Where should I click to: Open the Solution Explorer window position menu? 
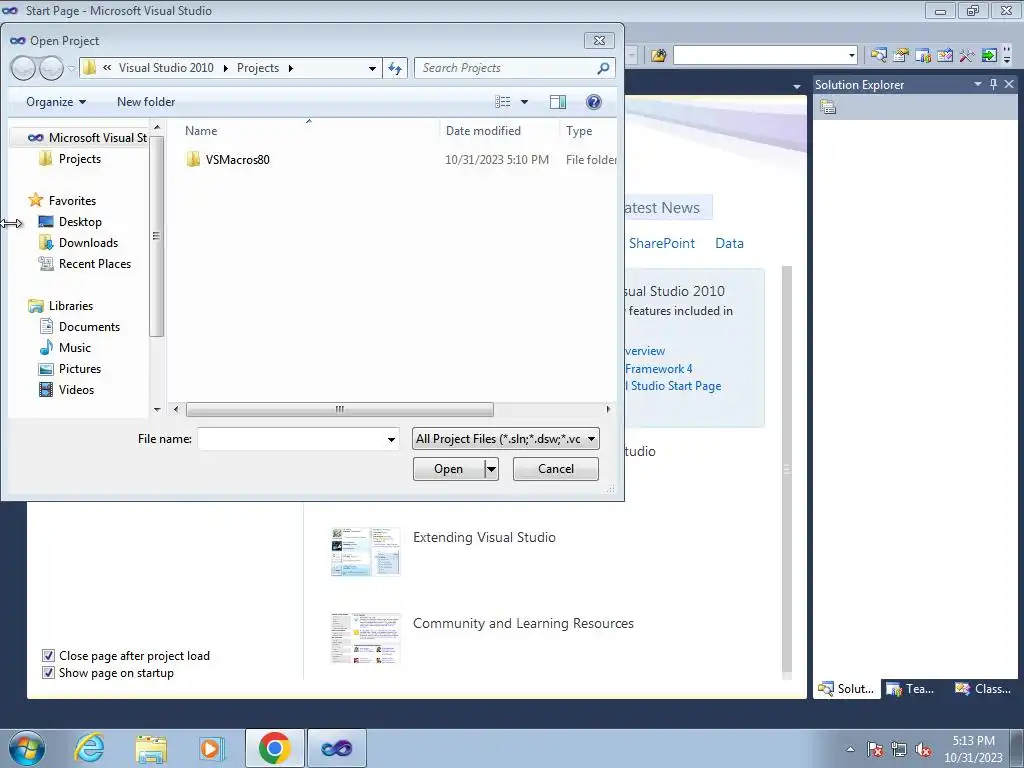point(978,84)
